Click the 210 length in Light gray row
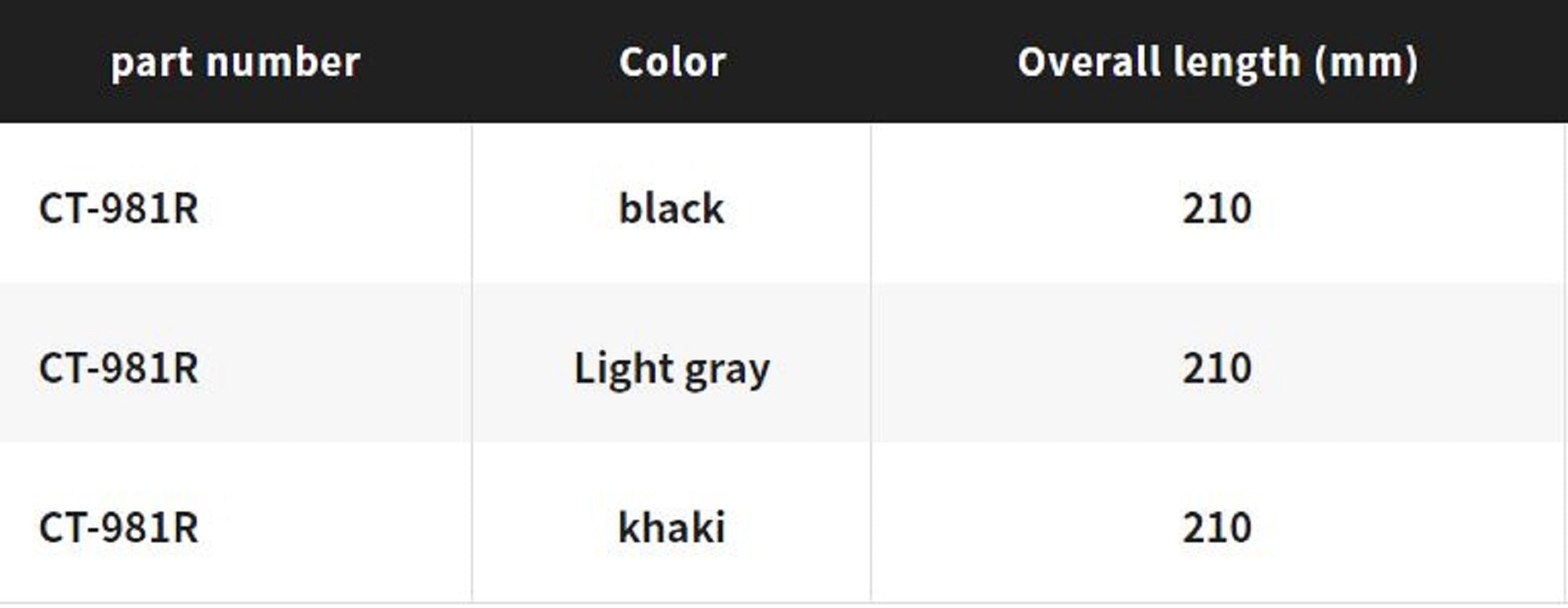 (1217, 368)
